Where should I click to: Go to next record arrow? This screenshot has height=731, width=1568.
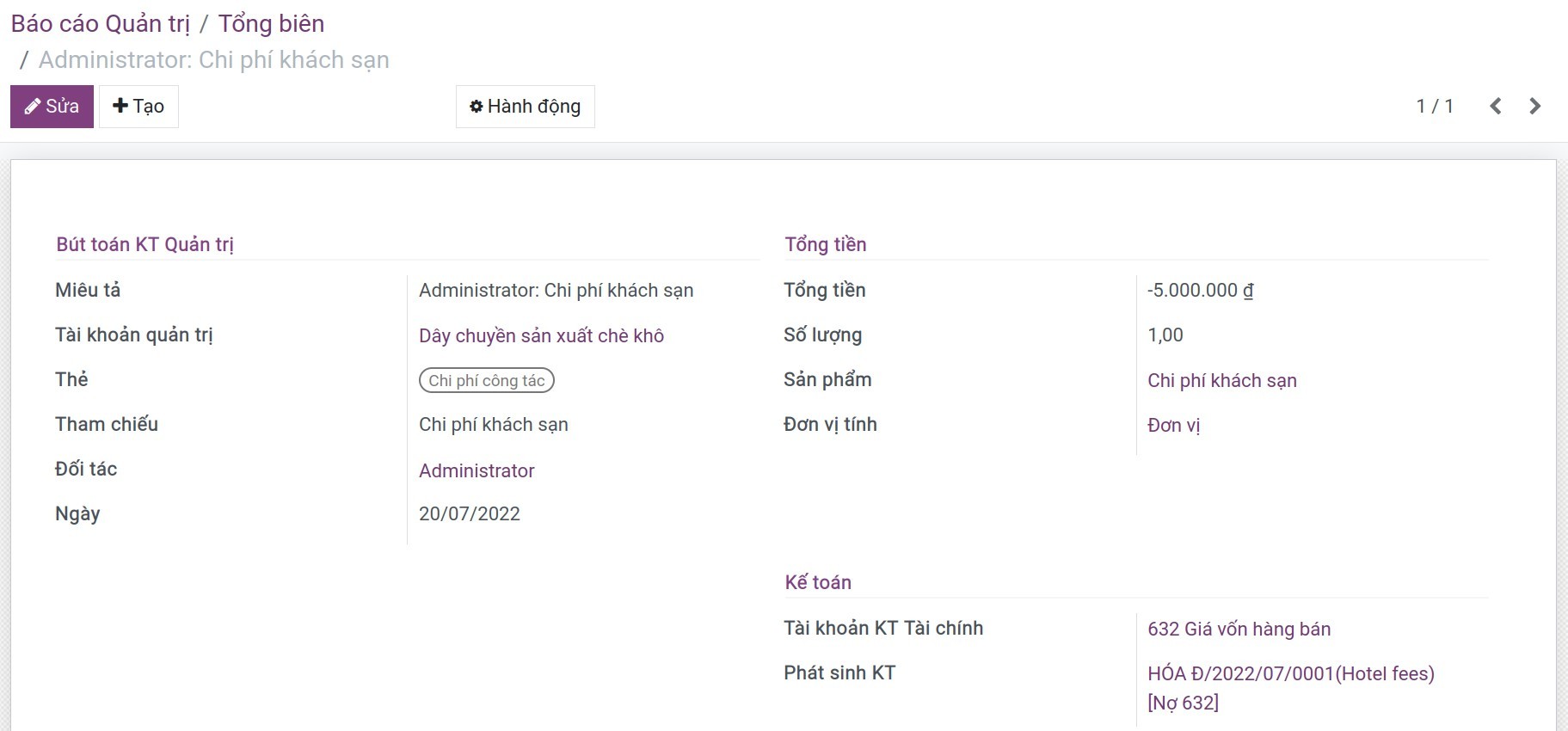(1535, 106)
